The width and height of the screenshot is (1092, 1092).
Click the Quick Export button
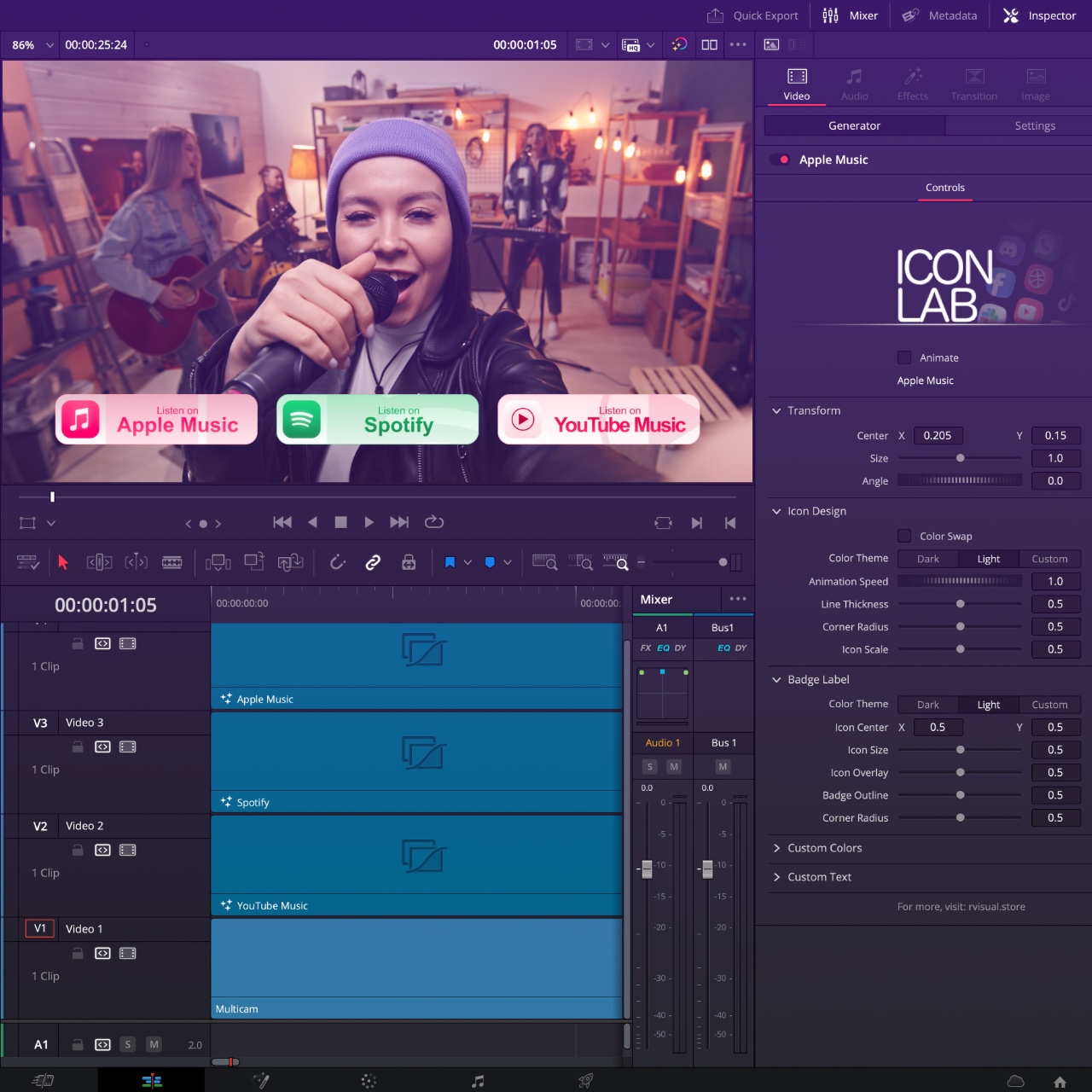(x=753, y=15)
